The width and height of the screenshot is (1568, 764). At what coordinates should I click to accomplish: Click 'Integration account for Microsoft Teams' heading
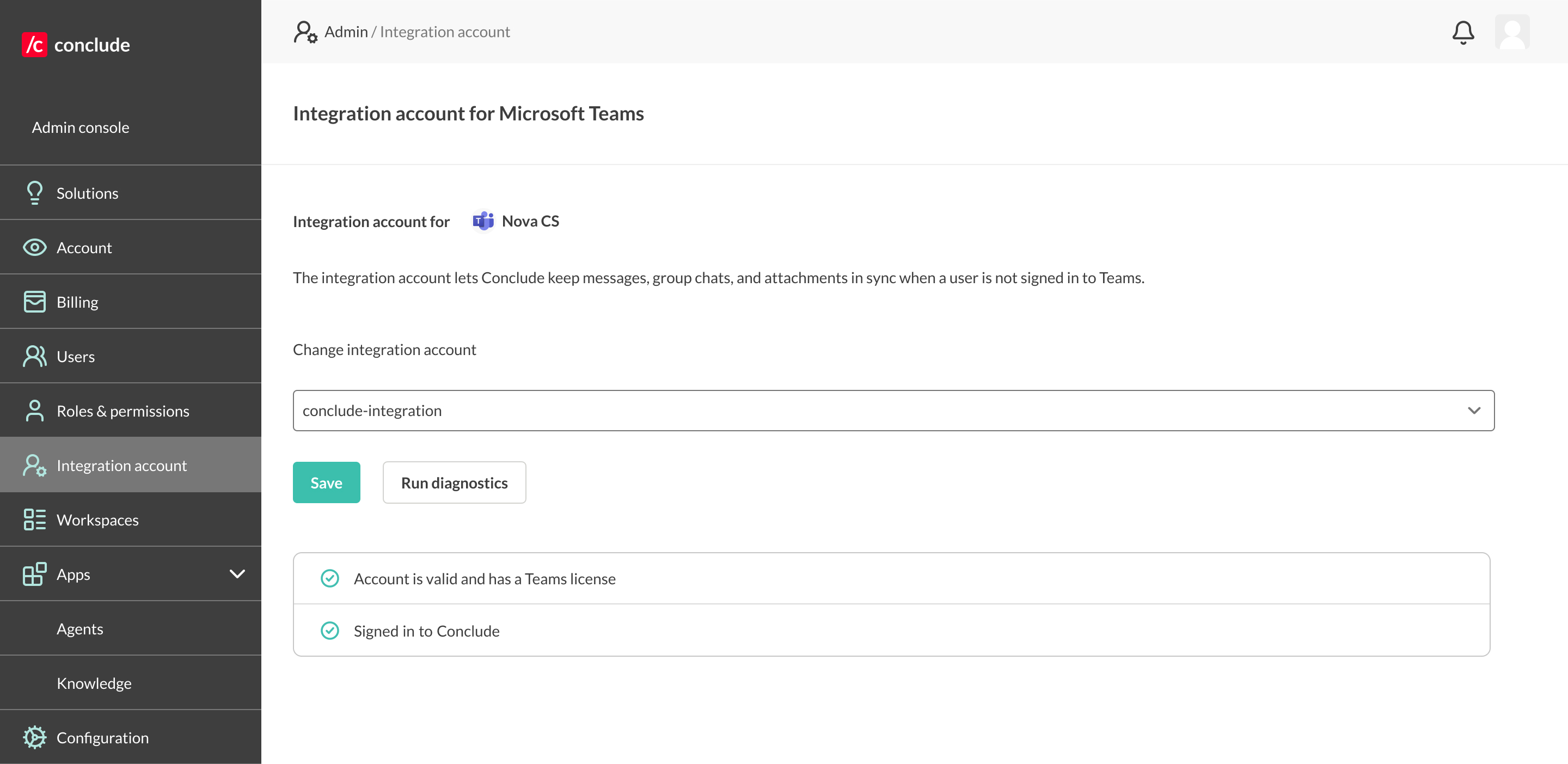[468, 113]
